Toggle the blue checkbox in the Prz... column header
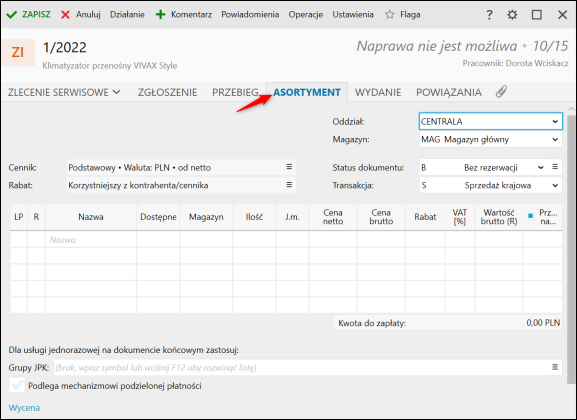This screenshot has width=577, height=420. click(530, 216)
